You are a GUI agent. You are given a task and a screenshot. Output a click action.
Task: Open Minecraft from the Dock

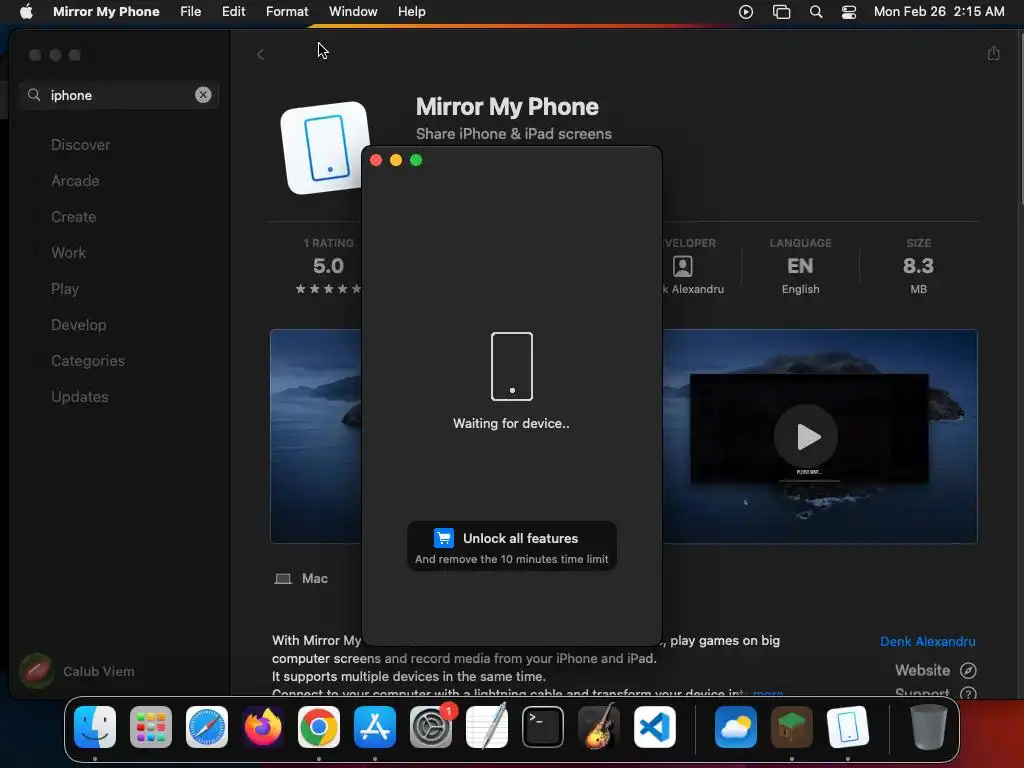click(792, 727)
